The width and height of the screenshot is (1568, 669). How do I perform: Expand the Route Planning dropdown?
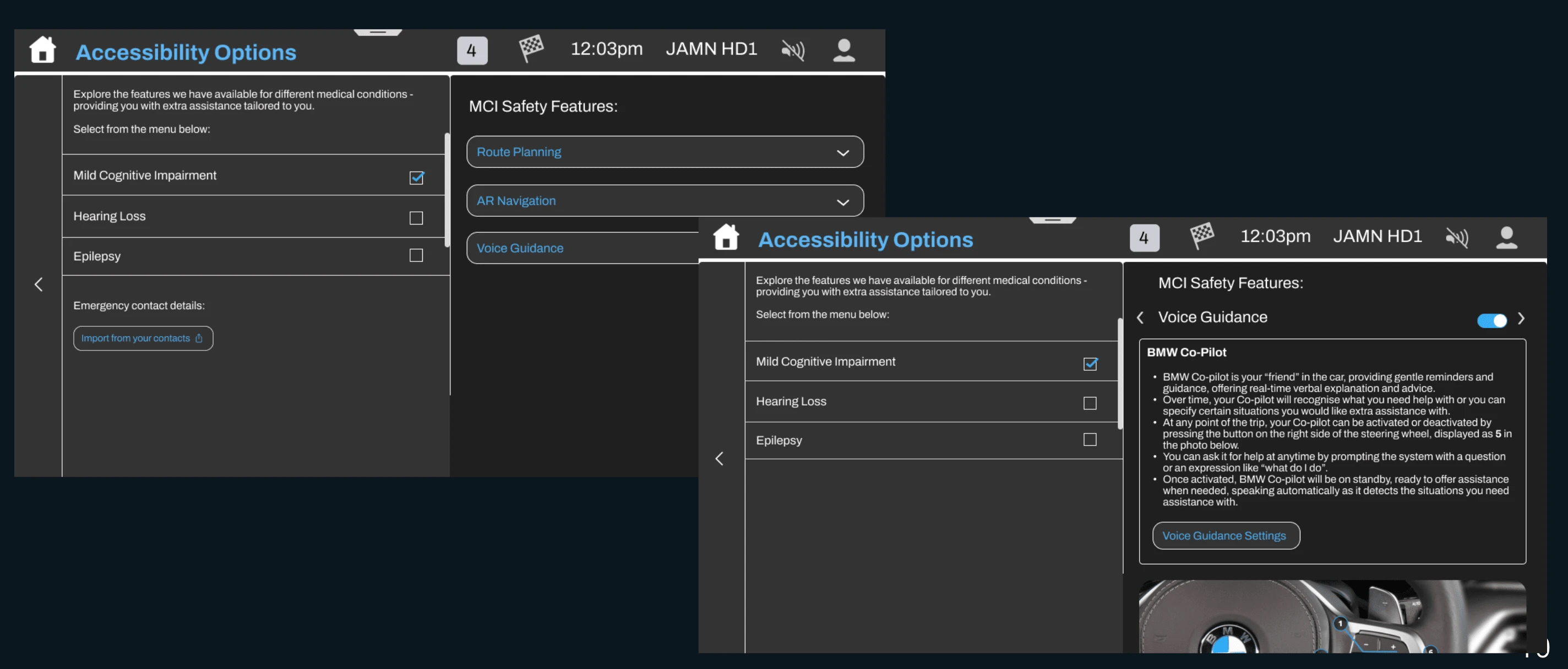pos(665,151)
